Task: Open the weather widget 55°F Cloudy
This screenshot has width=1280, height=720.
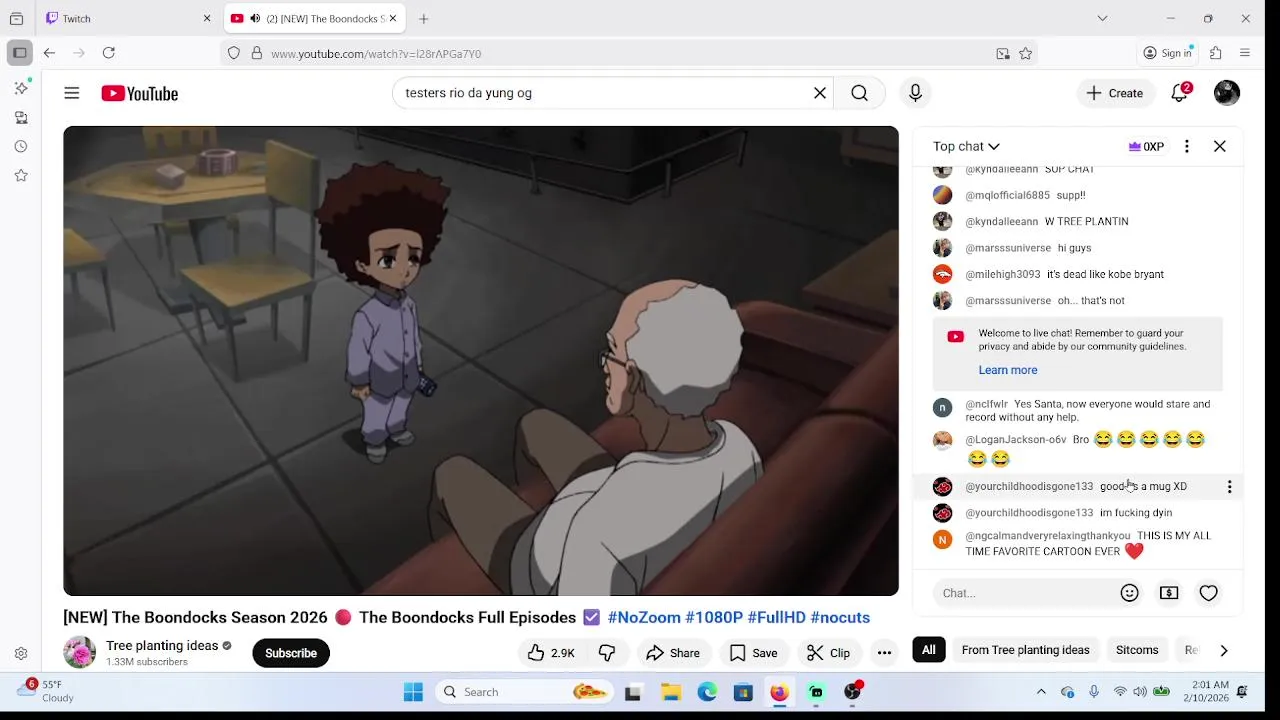Action: tap(46, 691)
